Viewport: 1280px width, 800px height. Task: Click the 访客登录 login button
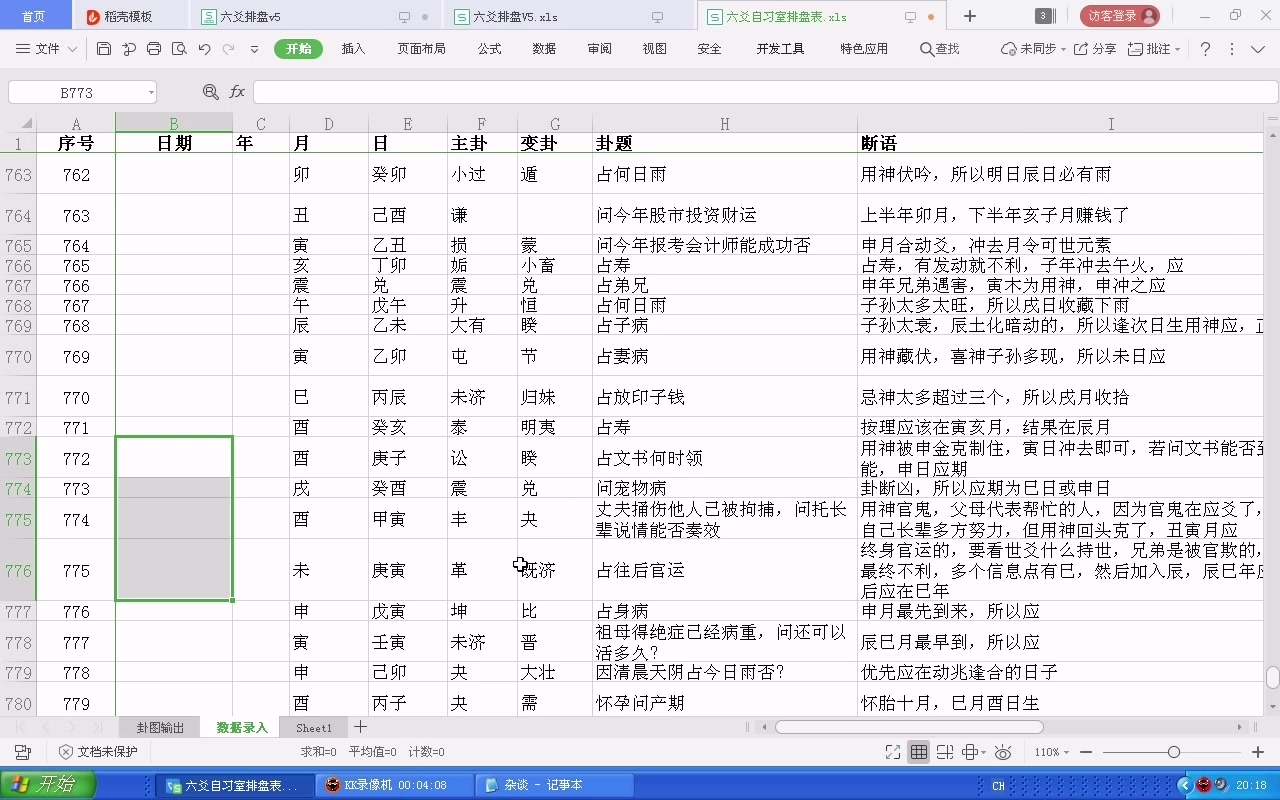coord(1120,16)
